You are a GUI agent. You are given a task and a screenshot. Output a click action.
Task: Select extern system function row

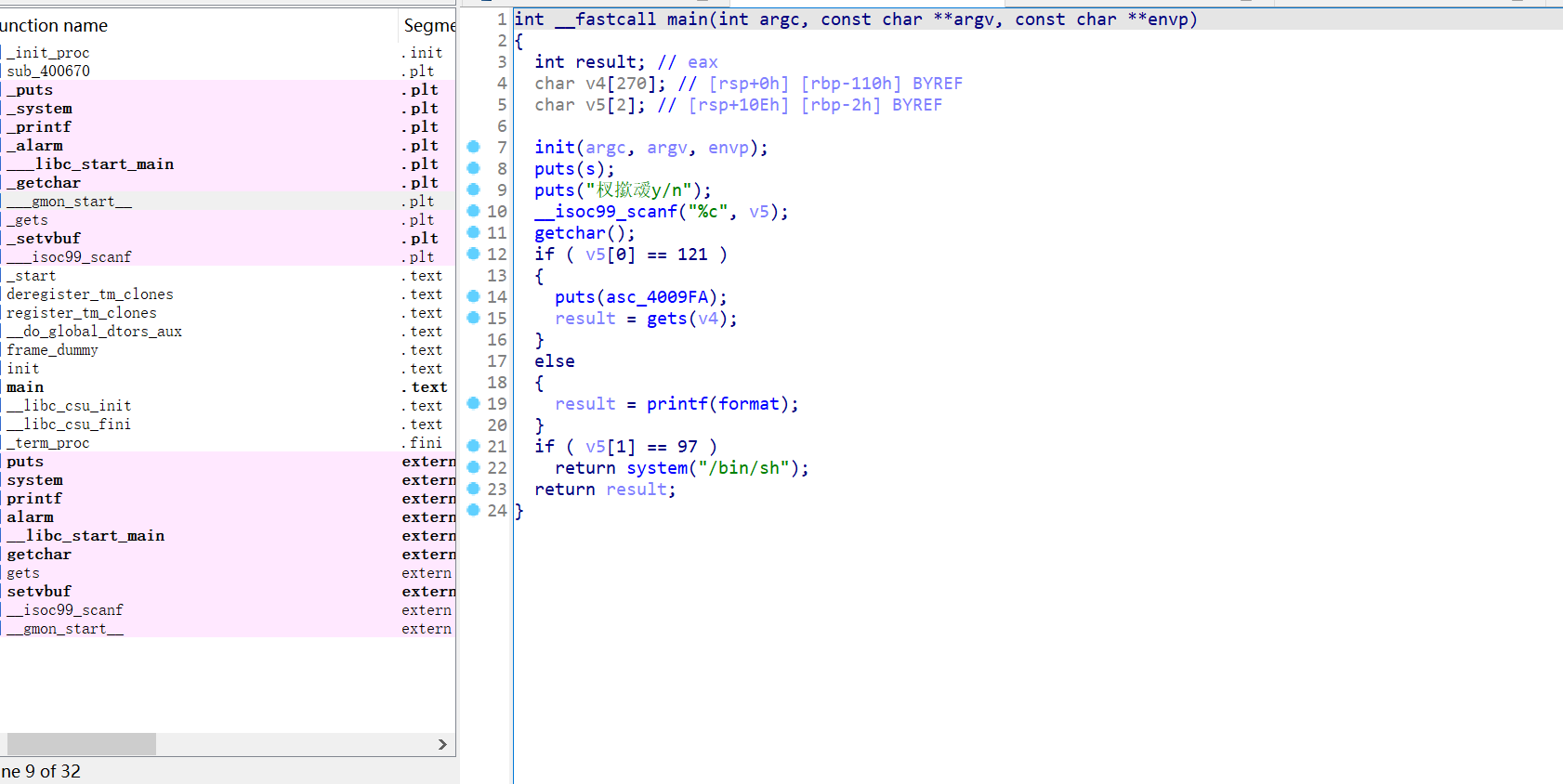[228, 480]
